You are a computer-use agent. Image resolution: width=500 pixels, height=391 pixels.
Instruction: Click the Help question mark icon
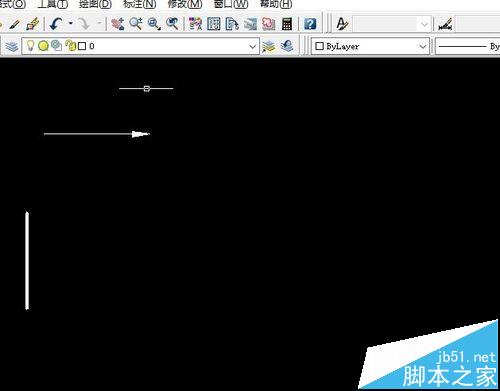point(310,24)
